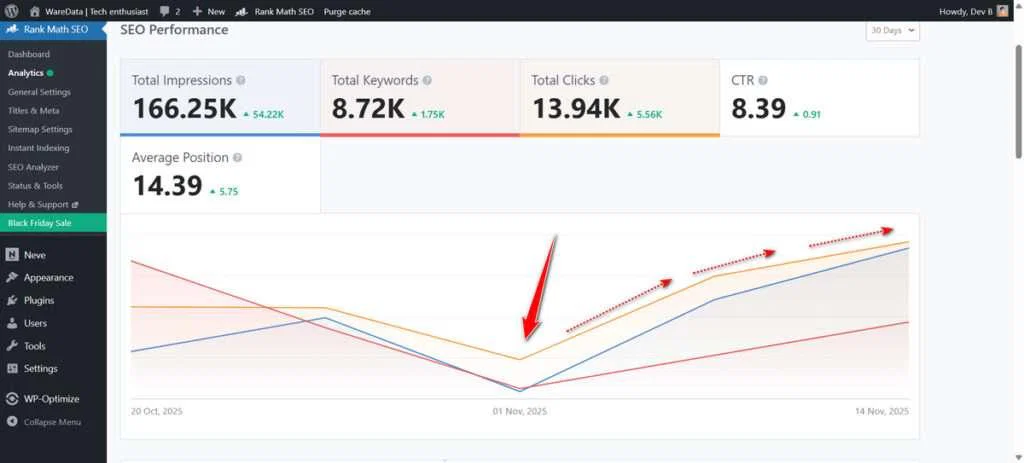Click the user avatar next to Howdy
The image size is (1024, 463).
[x=1002, y=11]
